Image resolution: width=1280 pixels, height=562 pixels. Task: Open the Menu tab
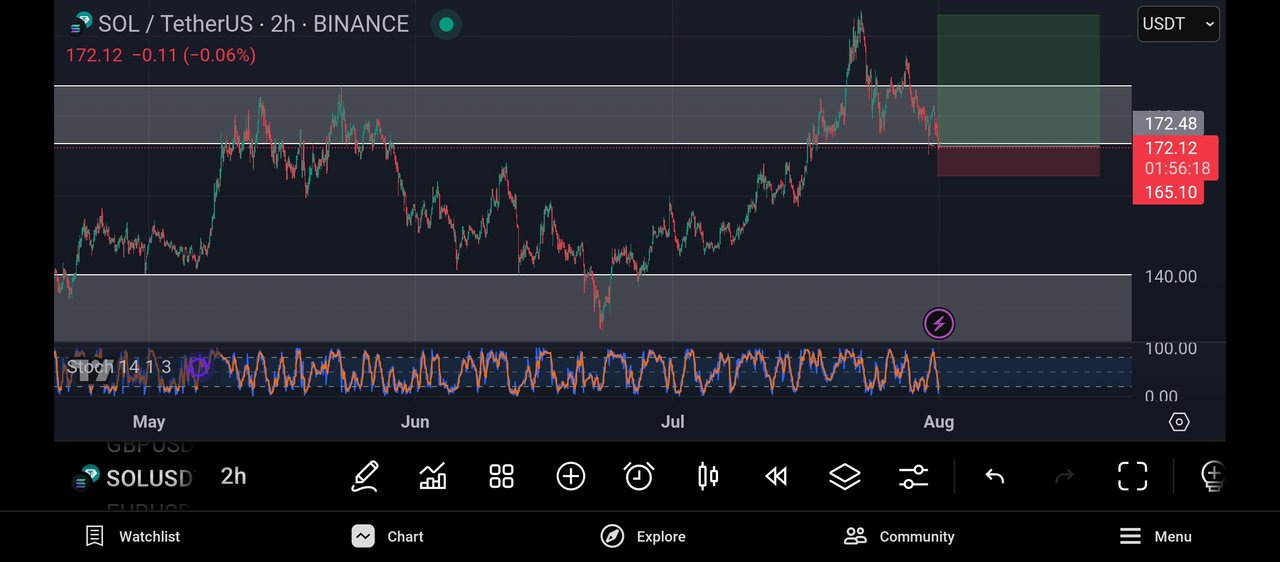pos(1155,536)
